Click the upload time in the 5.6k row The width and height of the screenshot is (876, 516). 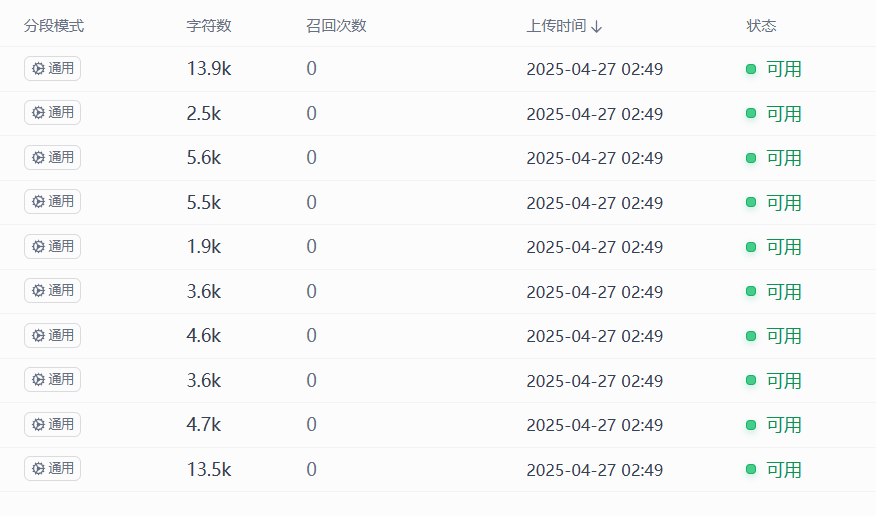(594, 158)
